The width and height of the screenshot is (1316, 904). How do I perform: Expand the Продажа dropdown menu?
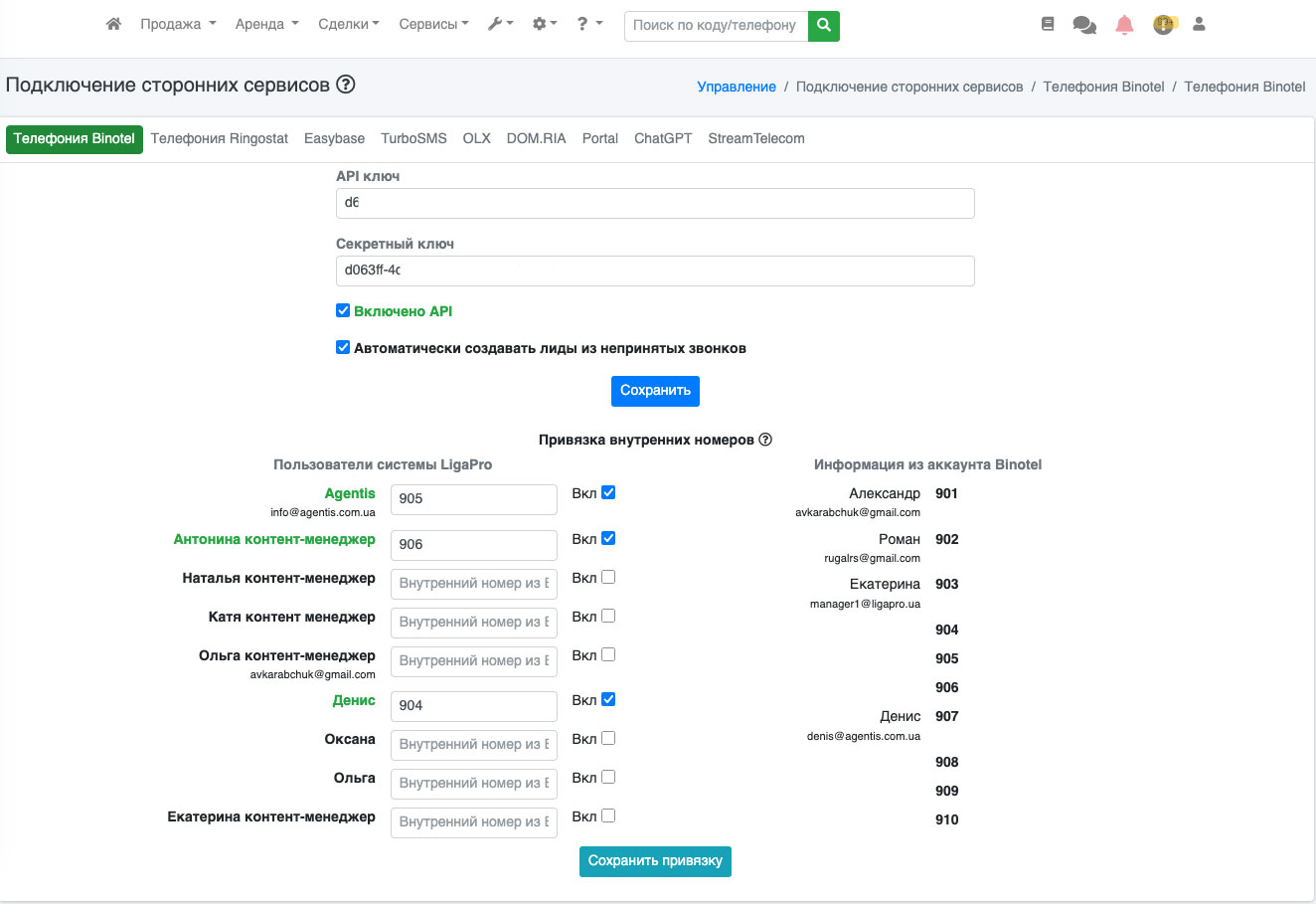tap(178, 24)
